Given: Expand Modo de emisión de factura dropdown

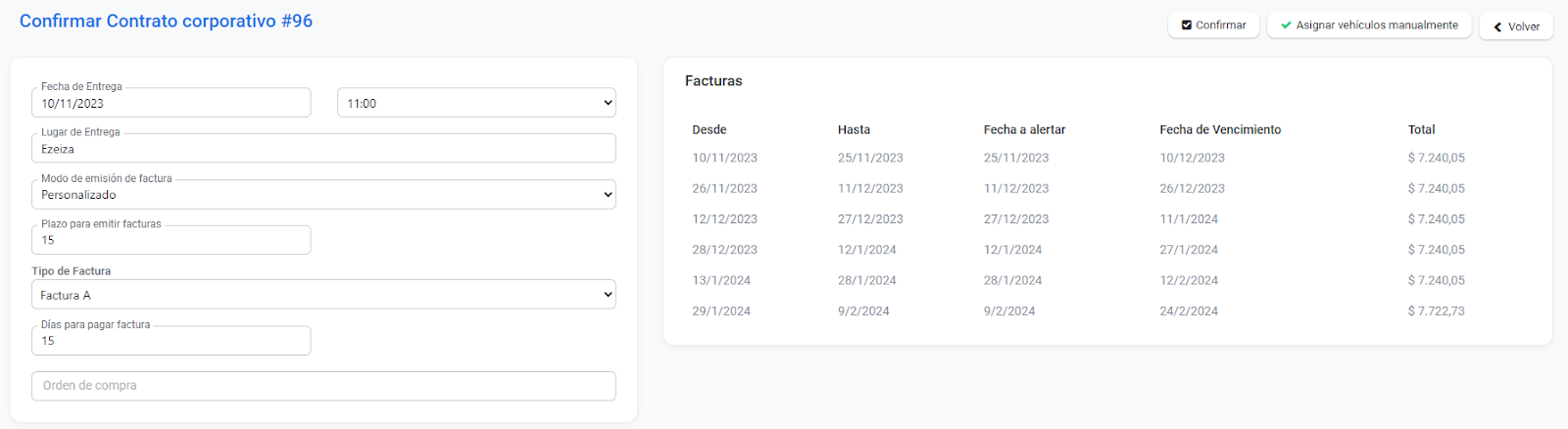Looking at the screenshot, I should pos(323,195).
